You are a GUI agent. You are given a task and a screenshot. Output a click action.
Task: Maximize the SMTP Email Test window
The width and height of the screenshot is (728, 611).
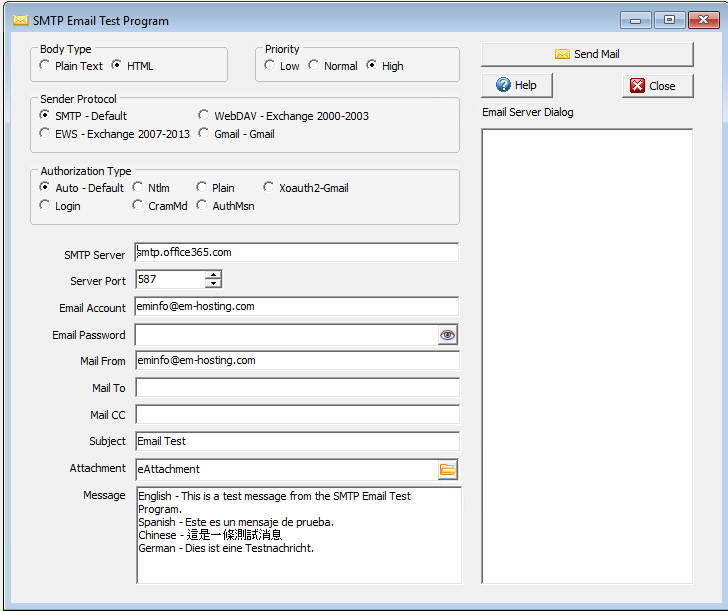(x=670, y=20)
